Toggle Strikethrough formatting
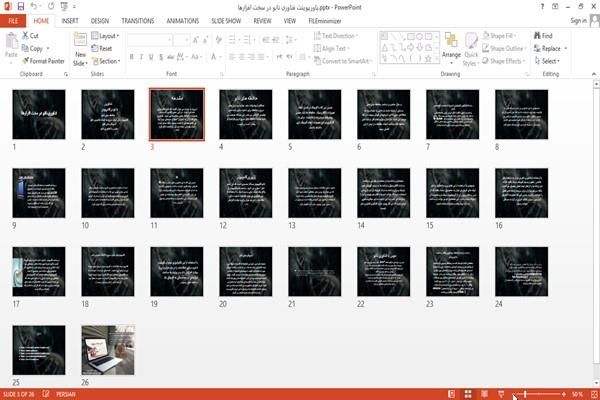Screen dimensions: 600x400 171,57
